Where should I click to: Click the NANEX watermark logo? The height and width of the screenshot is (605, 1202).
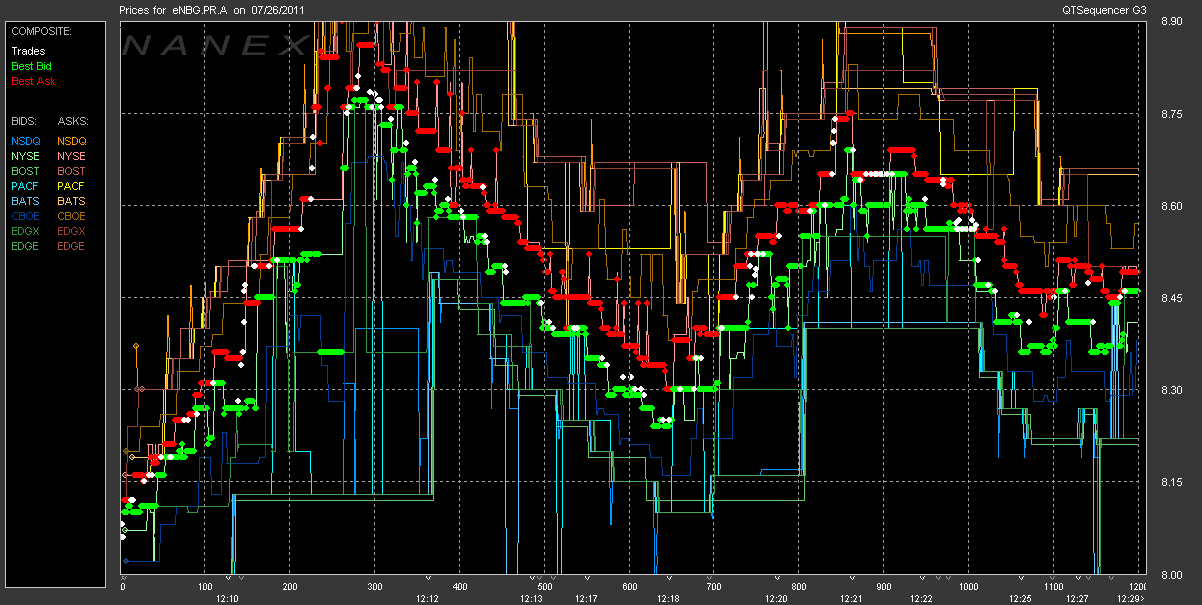(217, 45)
